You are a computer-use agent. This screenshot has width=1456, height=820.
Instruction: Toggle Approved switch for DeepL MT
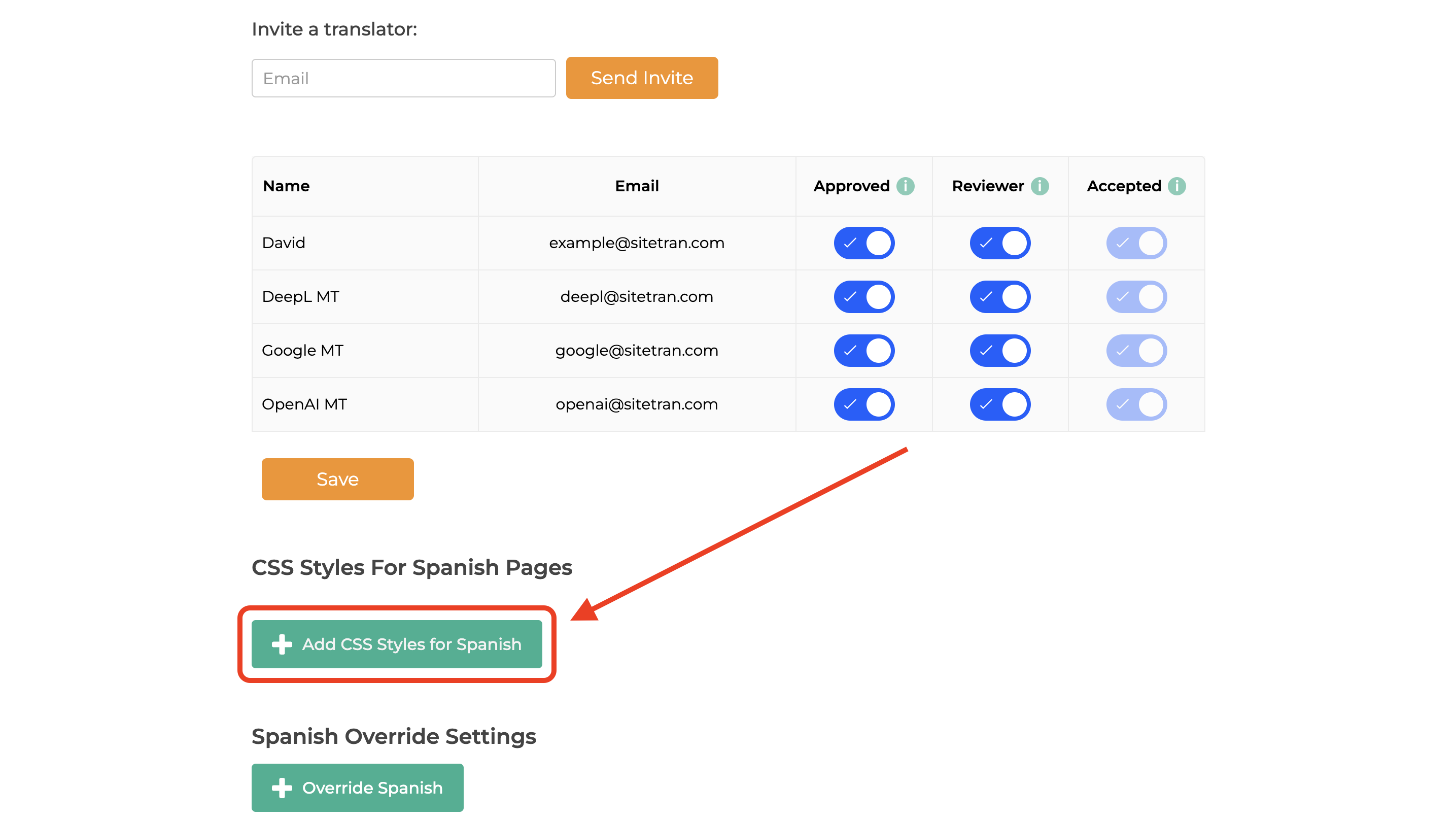pos(863,297)
